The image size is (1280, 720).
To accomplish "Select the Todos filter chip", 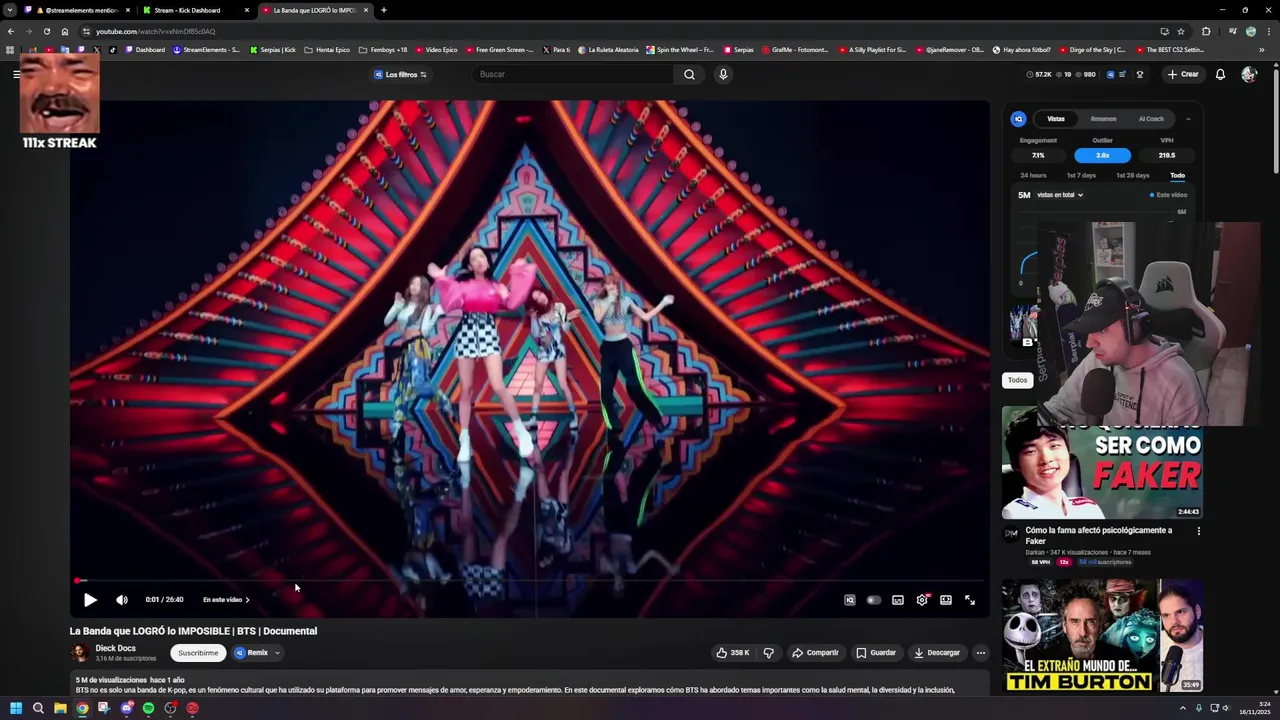I will tap(1017, 380).
